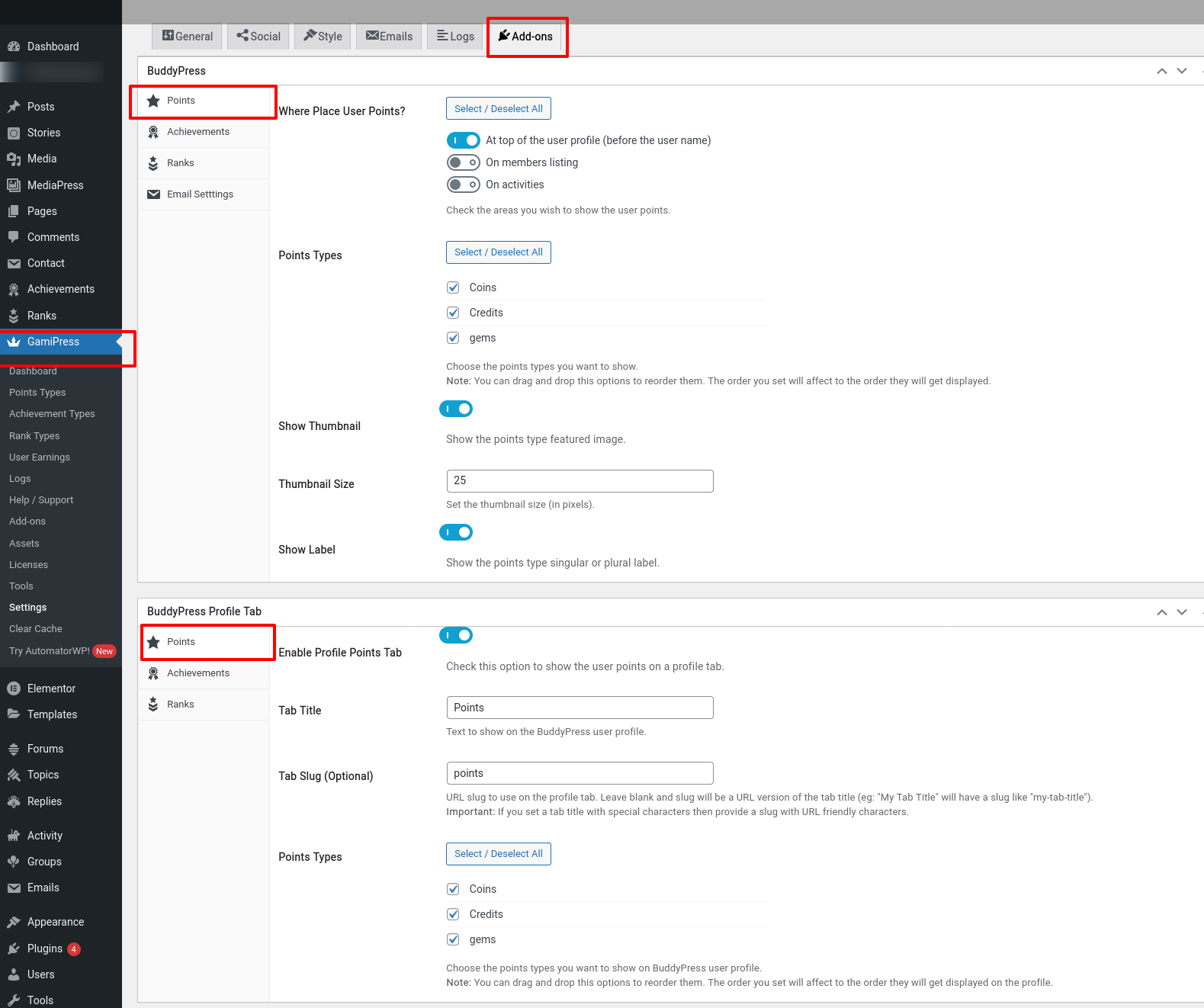Viewport: 1204px width, 1008px height.
Task: Click Select / Deselect All under BuddyPress Points Types
Action: (499, 252)
